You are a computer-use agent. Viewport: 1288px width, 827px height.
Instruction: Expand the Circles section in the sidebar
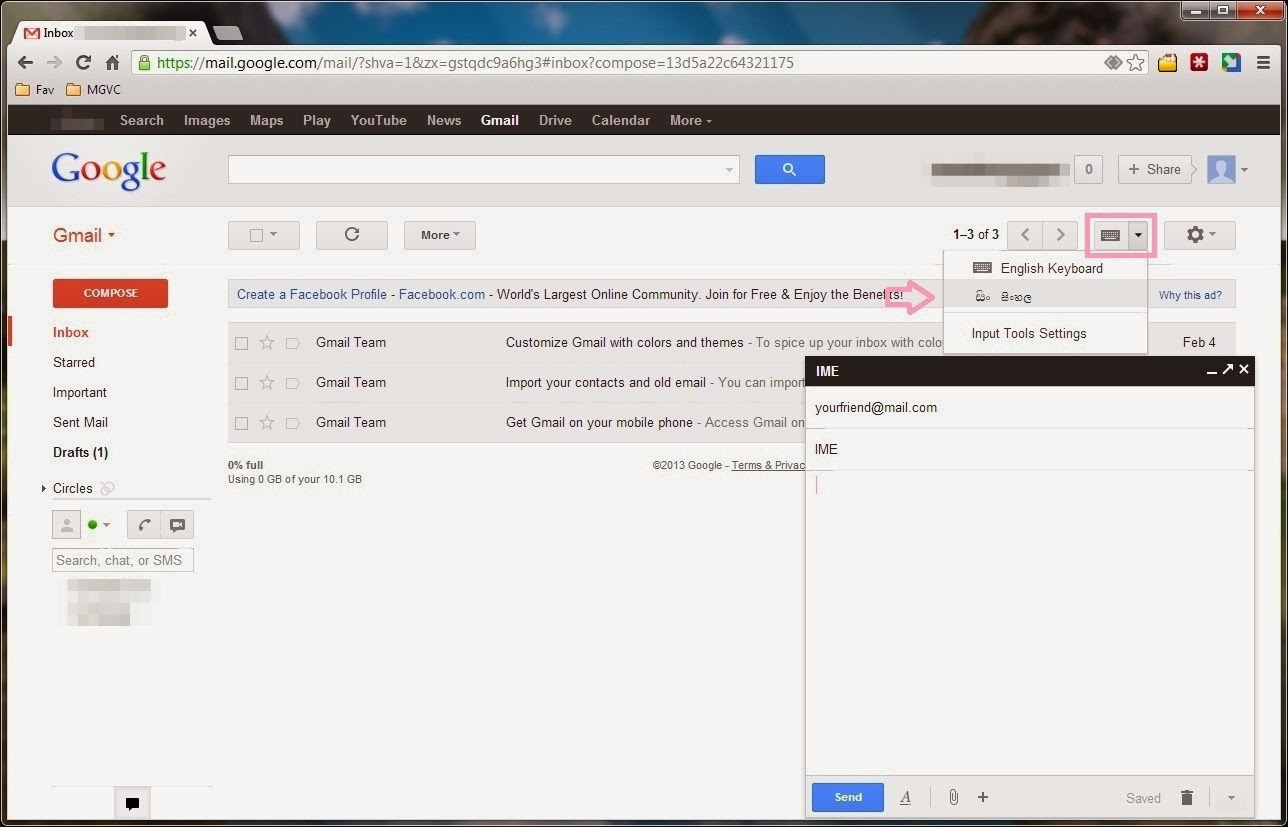tap(43, 488)
